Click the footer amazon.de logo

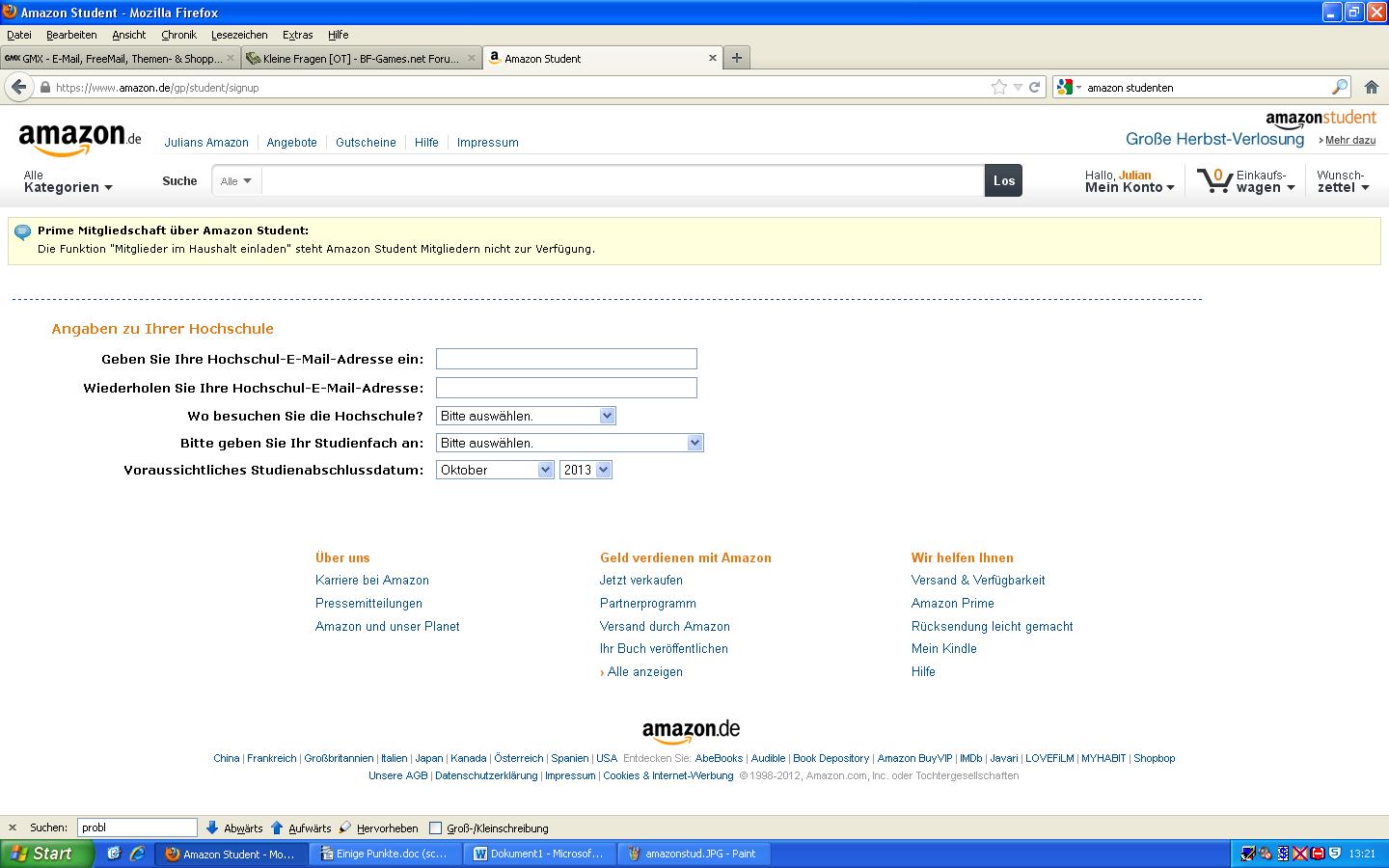[x=692, y=730]
